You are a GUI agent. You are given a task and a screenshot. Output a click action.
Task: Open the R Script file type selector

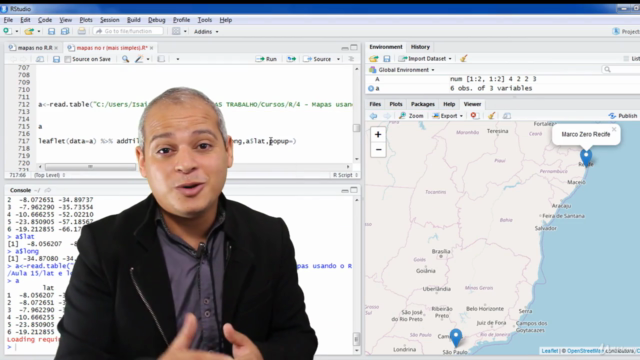coord(345,175)
